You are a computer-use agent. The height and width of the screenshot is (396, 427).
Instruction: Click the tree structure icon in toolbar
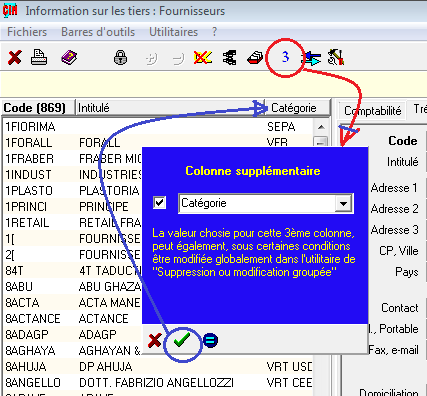230,58
